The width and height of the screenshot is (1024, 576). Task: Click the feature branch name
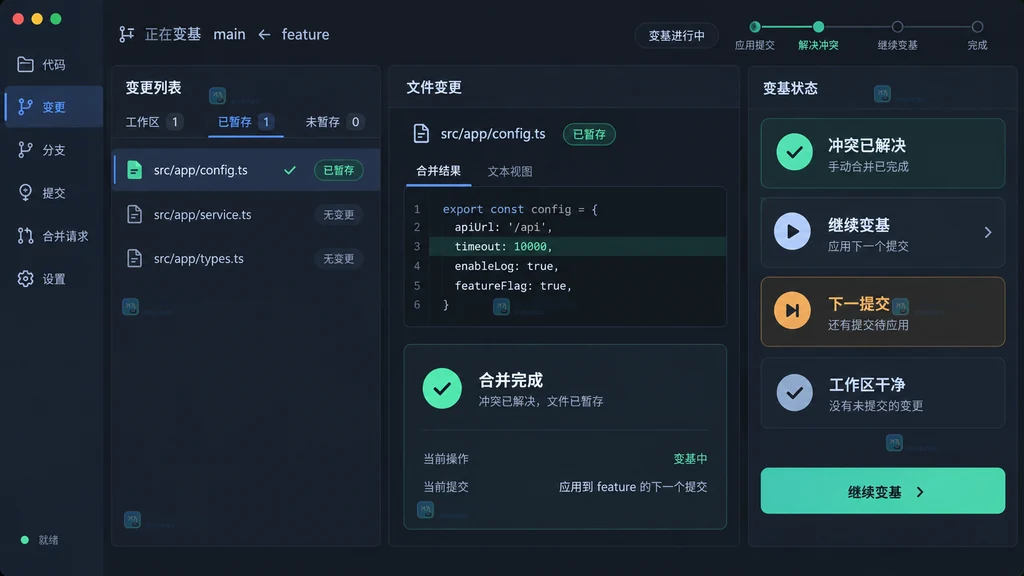305,35
